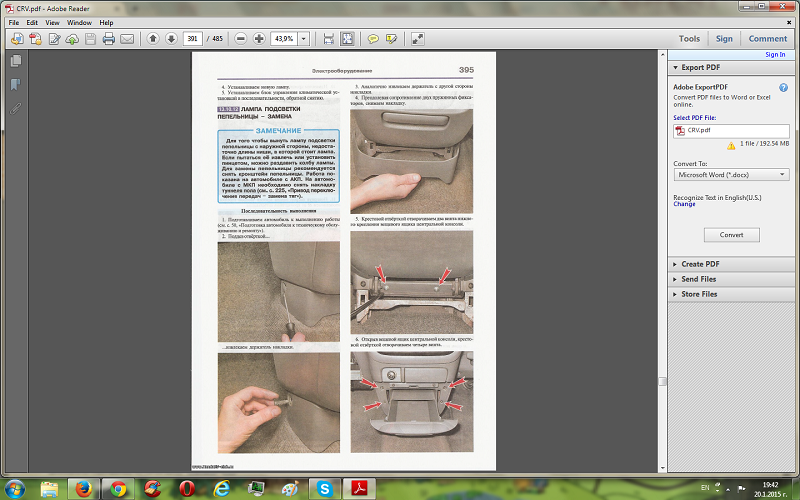Click the Convert button

pyautogui.click(x=731, y=235)
